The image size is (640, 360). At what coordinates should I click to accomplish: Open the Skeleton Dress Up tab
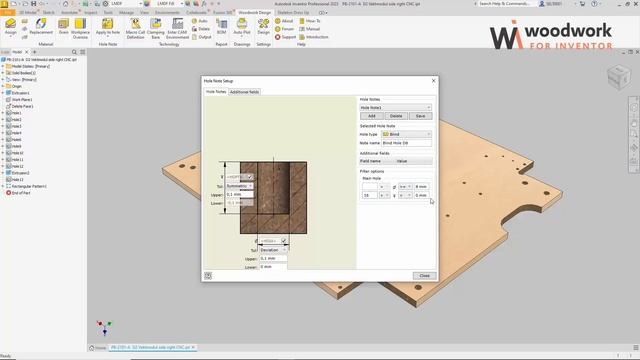point(293,13)
